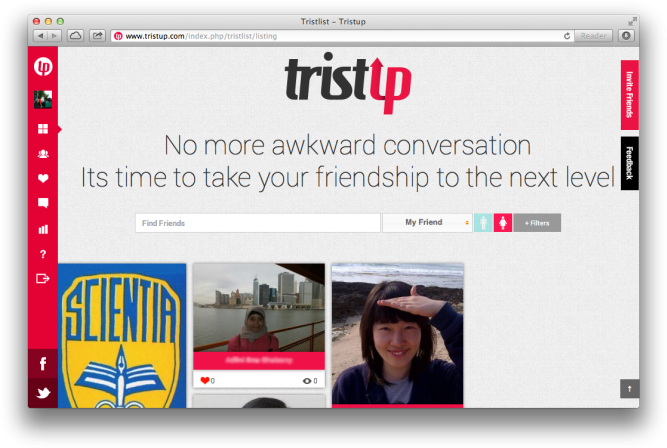Open the Facebook icon in sidebar
The height and width of the screenshot is (448, 667).
click(x=43, y=363)
